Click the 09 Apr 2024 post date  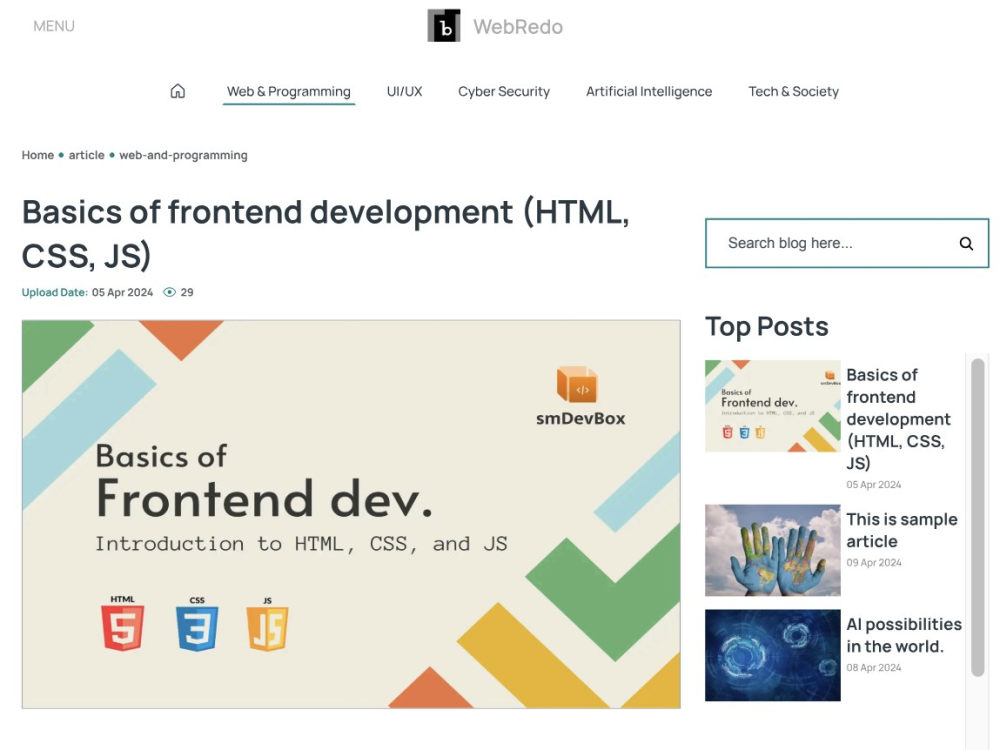(874, 562)
